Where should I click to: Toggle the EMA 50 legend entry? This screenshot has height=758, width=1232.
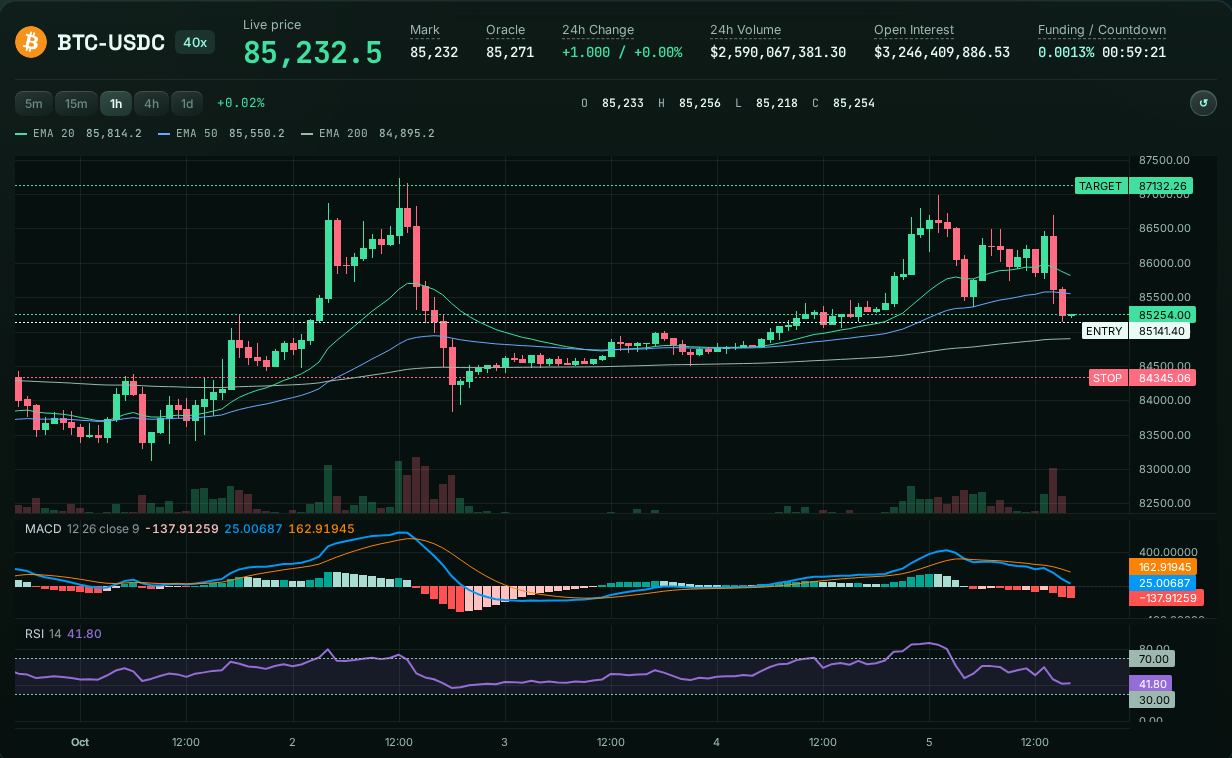[222, 133]
